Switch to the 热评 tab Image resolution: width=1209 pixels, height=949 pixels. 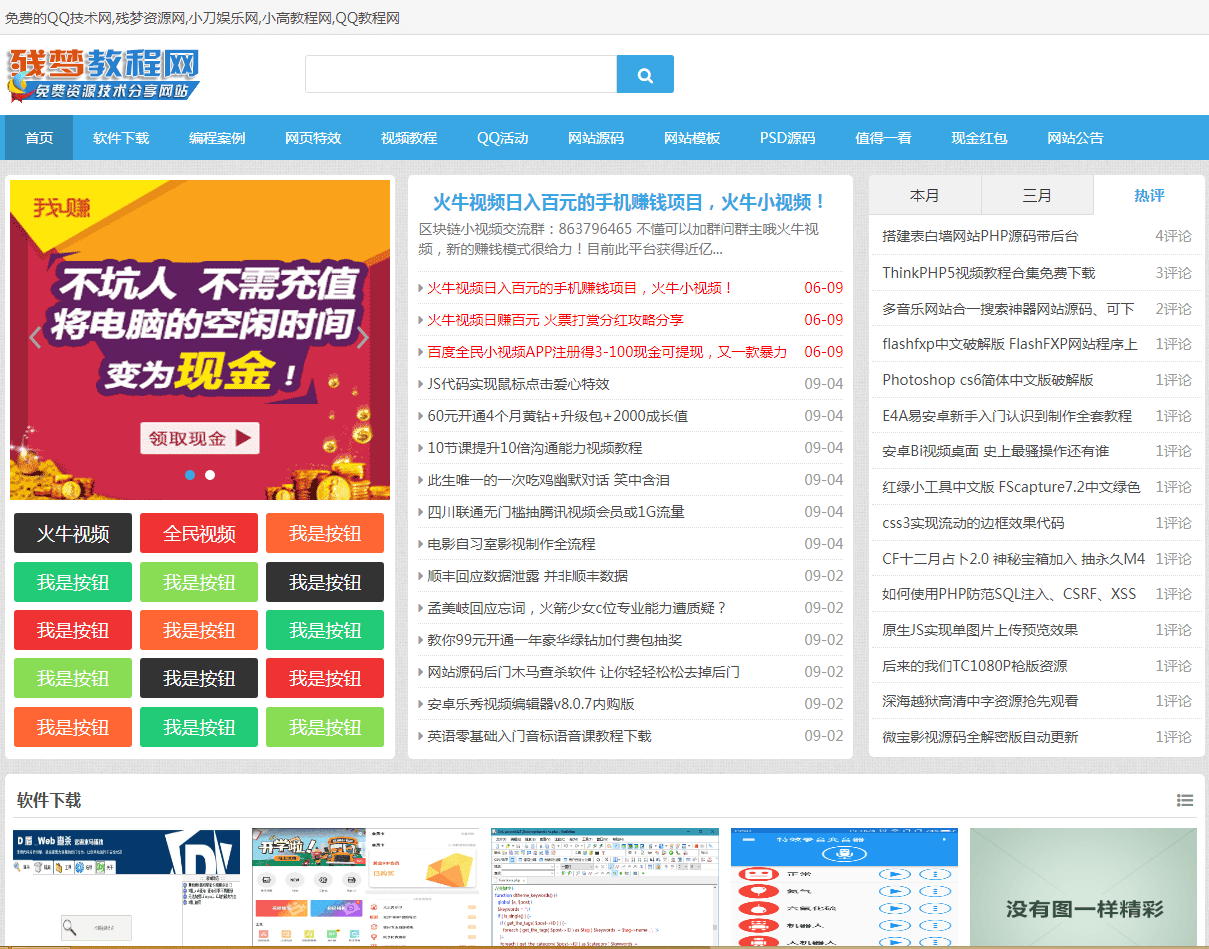[1149, 194]
